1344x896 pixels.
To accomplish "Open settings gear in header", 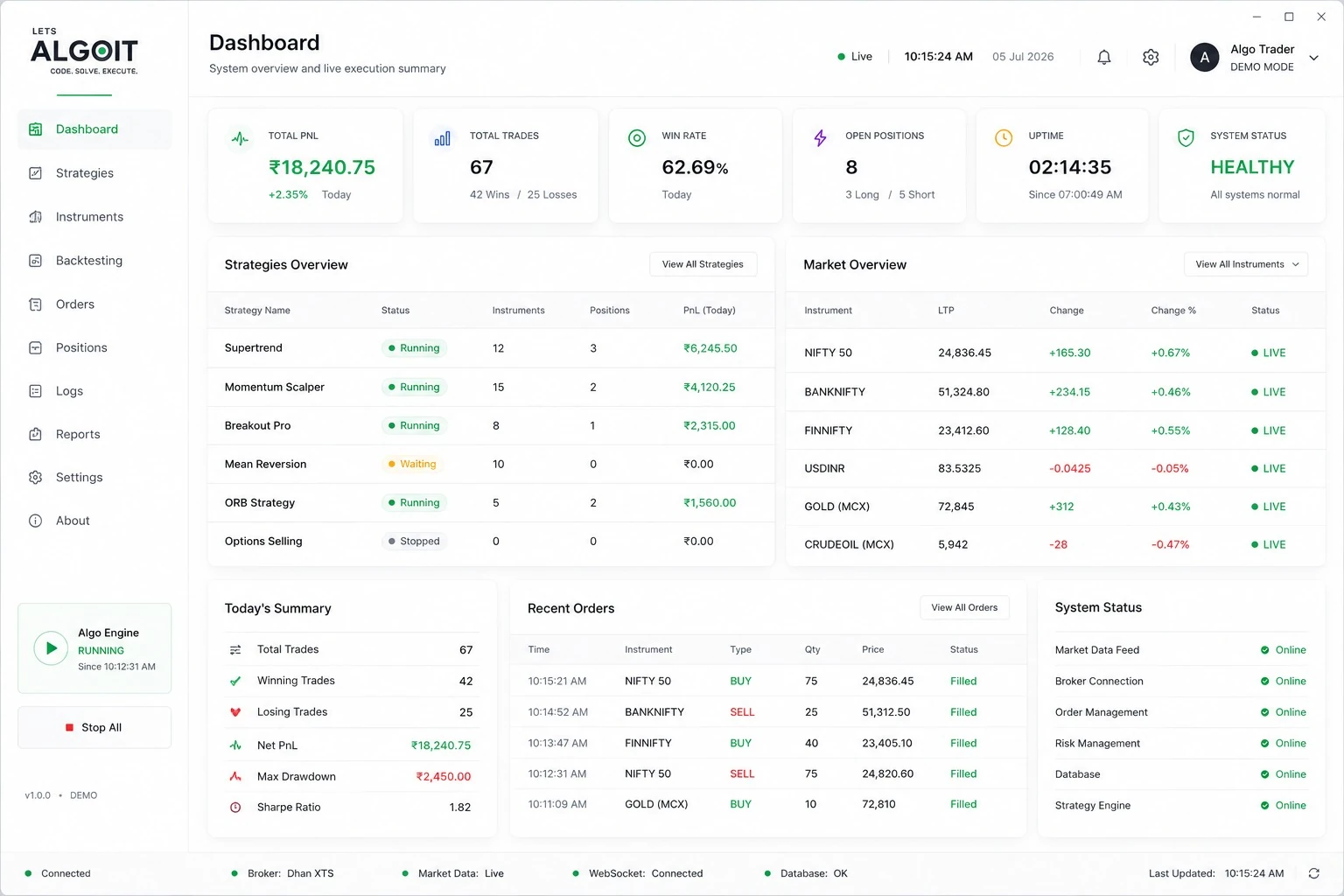I will [1151, 57].
